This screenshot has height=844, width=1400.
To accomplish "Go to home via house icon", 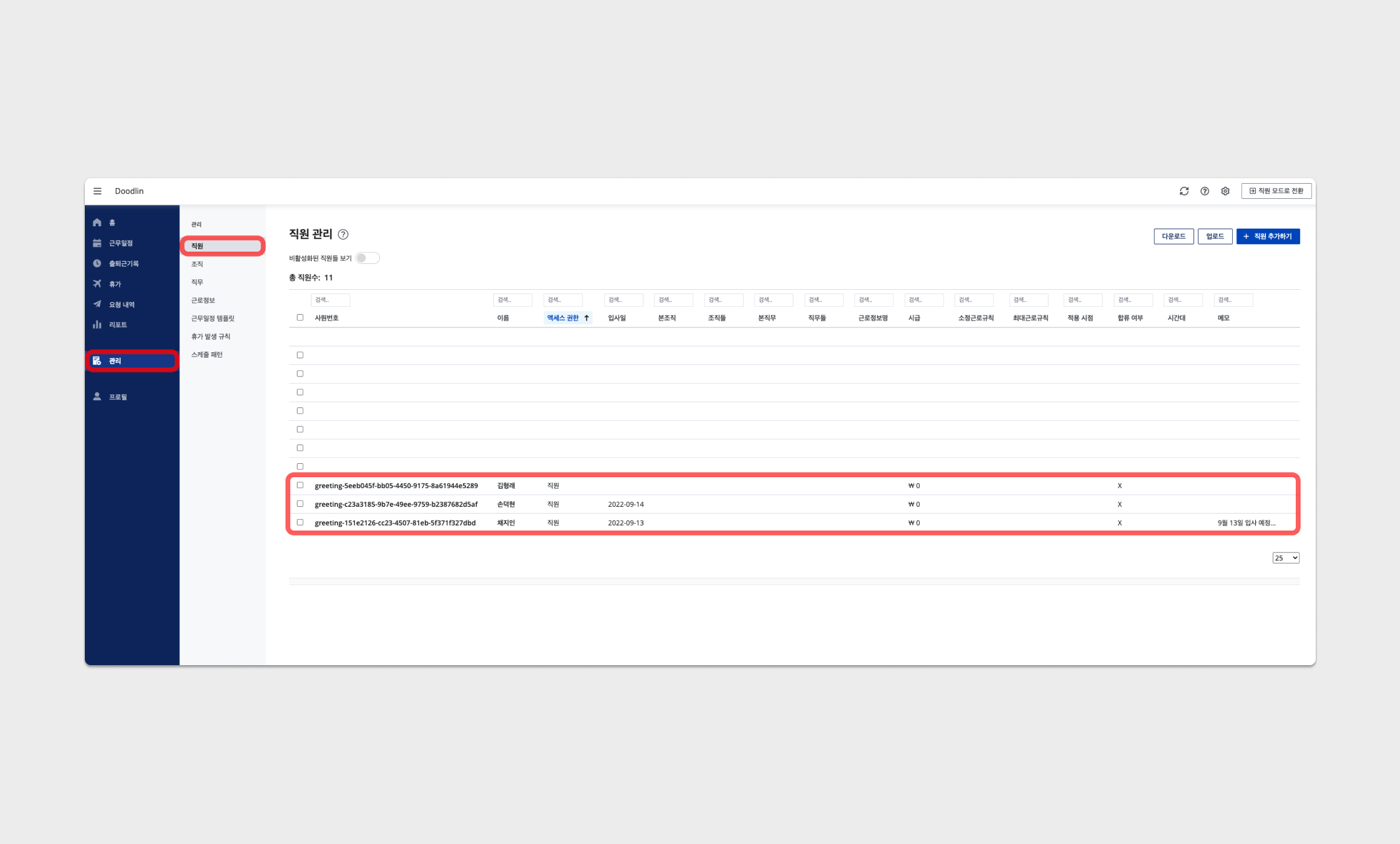I will (x=97, y=223).
